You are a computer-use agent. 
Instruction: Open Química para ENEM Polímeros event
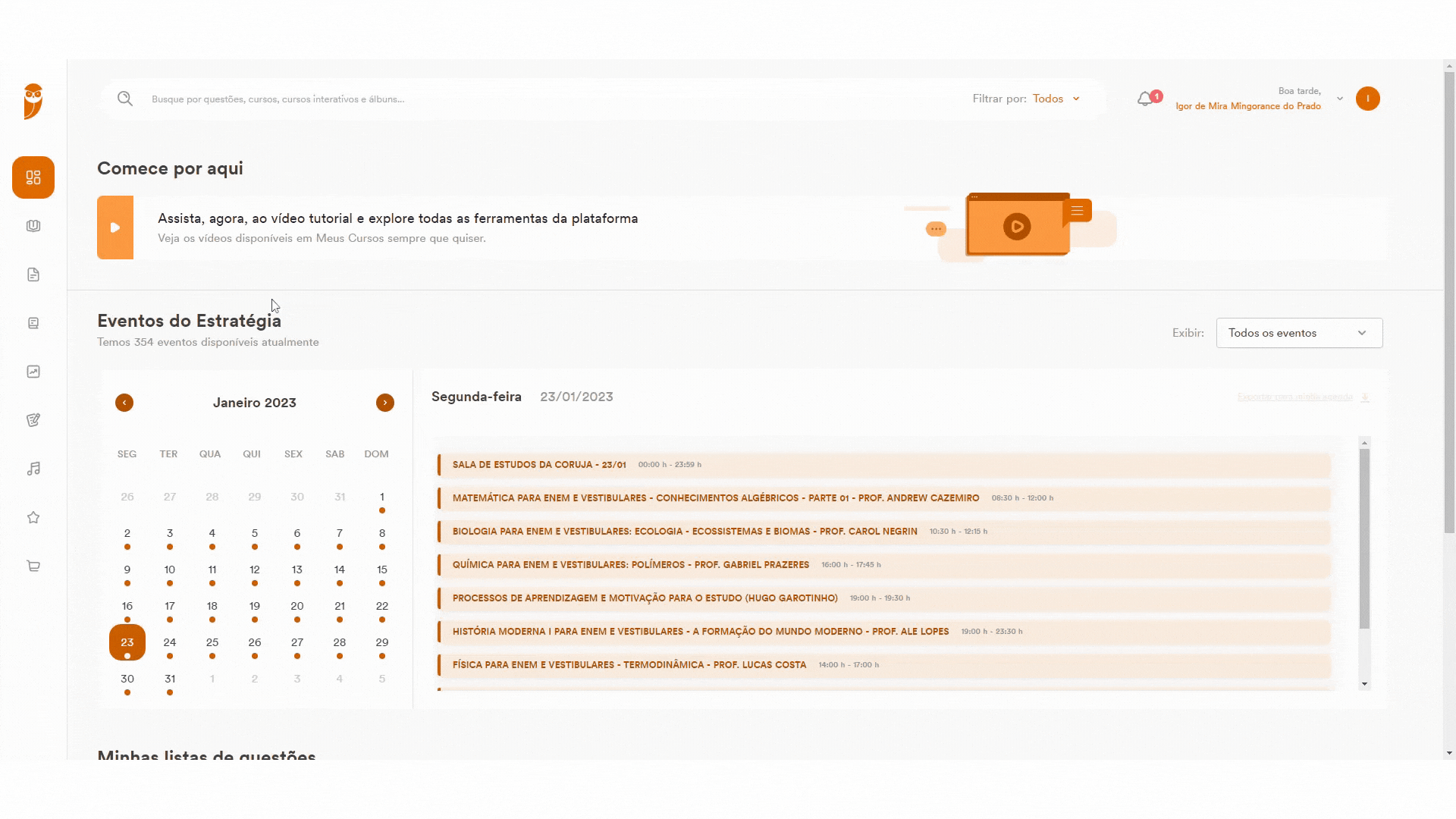[884, 565]
